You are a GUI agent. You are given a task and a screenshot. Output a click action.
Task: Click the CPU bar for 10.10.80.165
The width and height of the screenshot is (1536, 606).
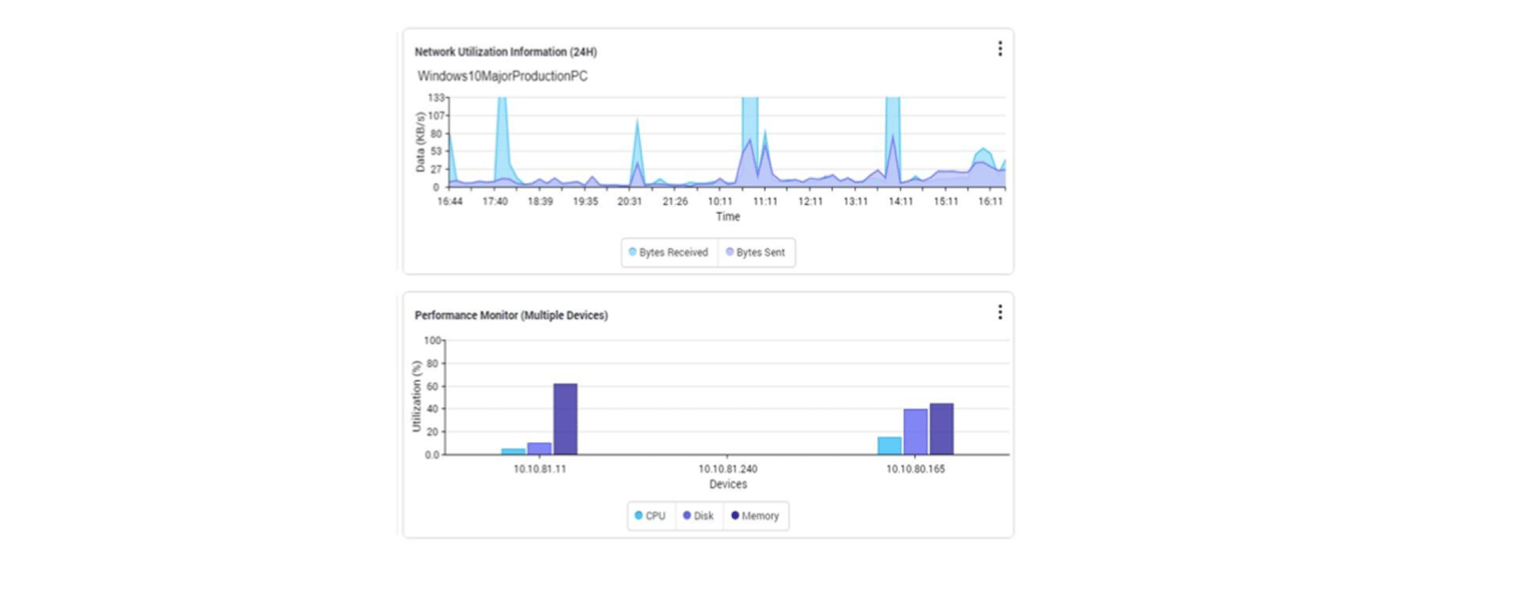pyautogui.click(x=889, y=446)
